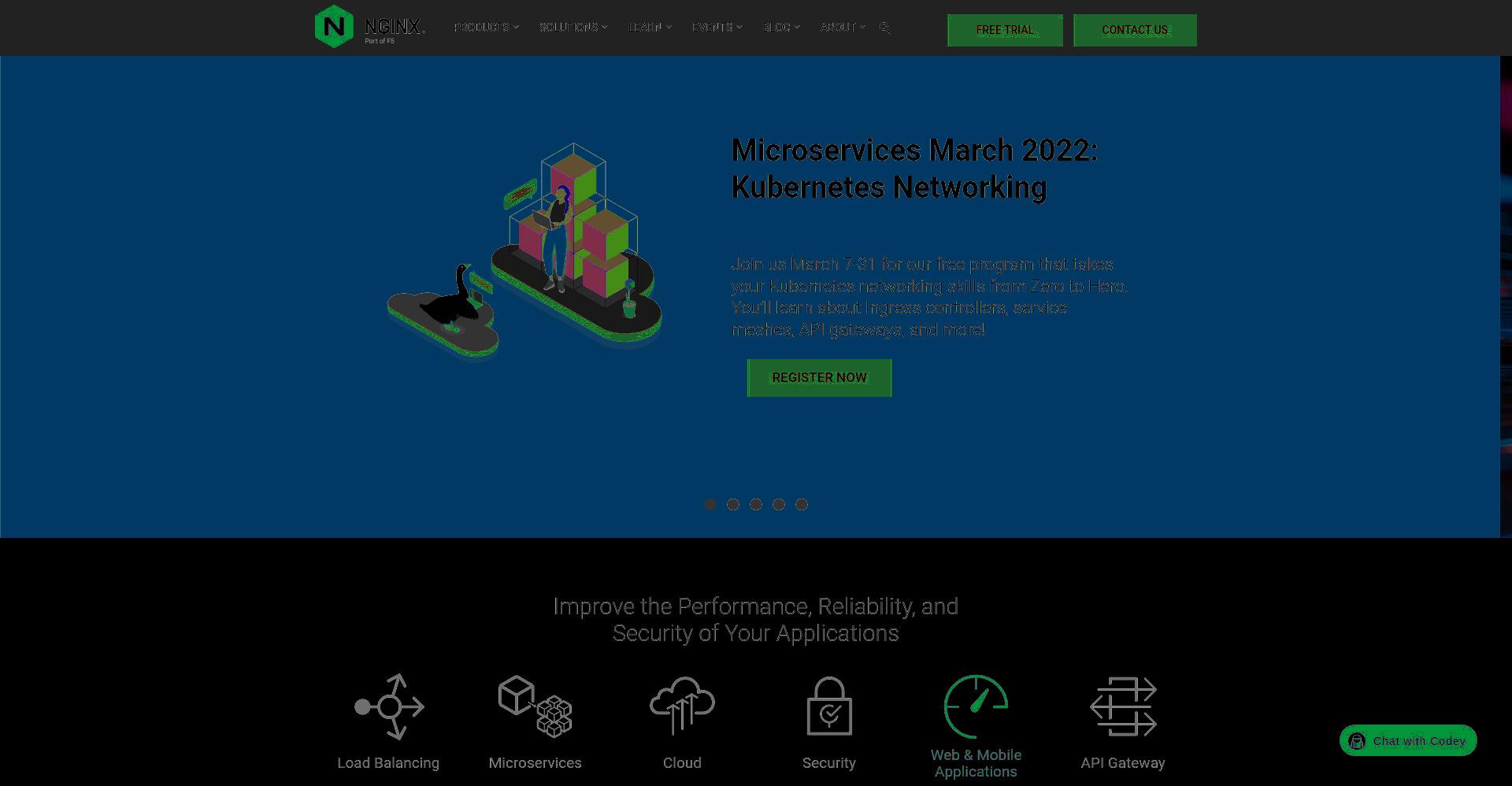This screenshot has height=786, width=1512.
Task: Open the Learn nav item
Action: 645,28
